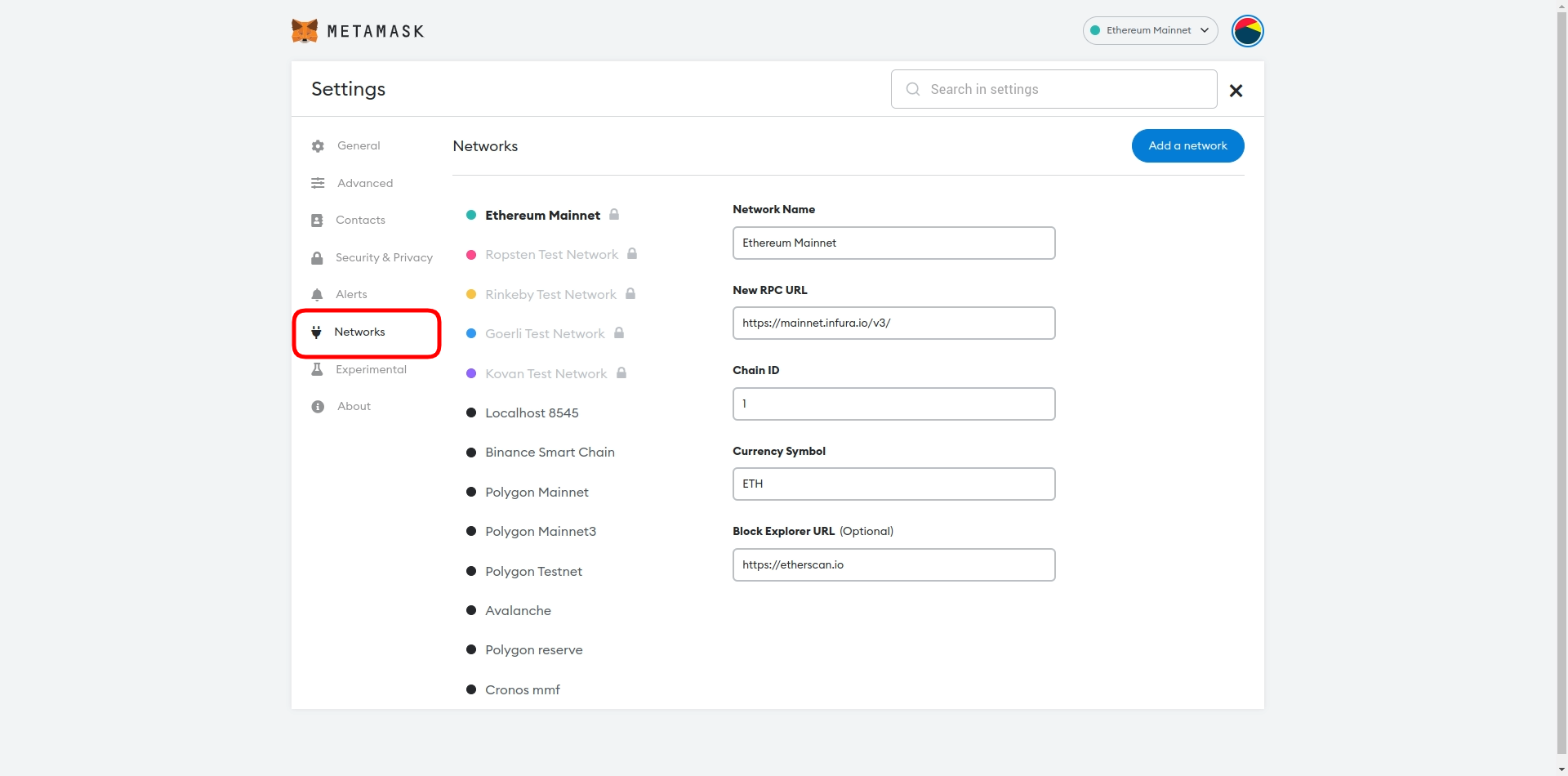Click the Chain ID input field
The width and height of the screenshot is (1568, 776).
[893, 404]
